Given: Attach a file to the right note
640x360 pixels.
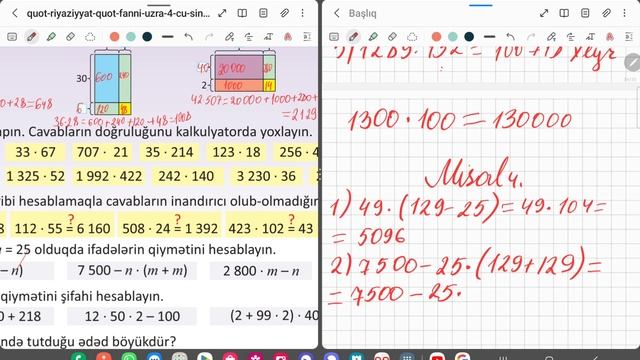Looking at the screenshot, I should coord(606,13).
